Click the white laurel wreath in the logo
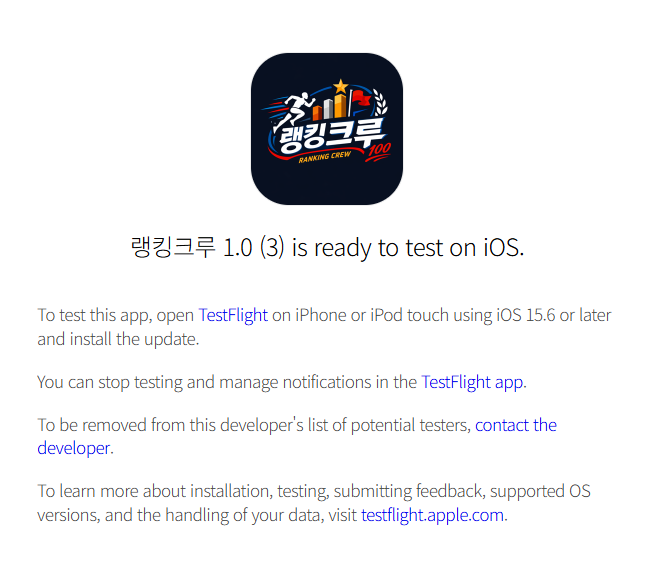668x562 pixels. click(380, 101)
